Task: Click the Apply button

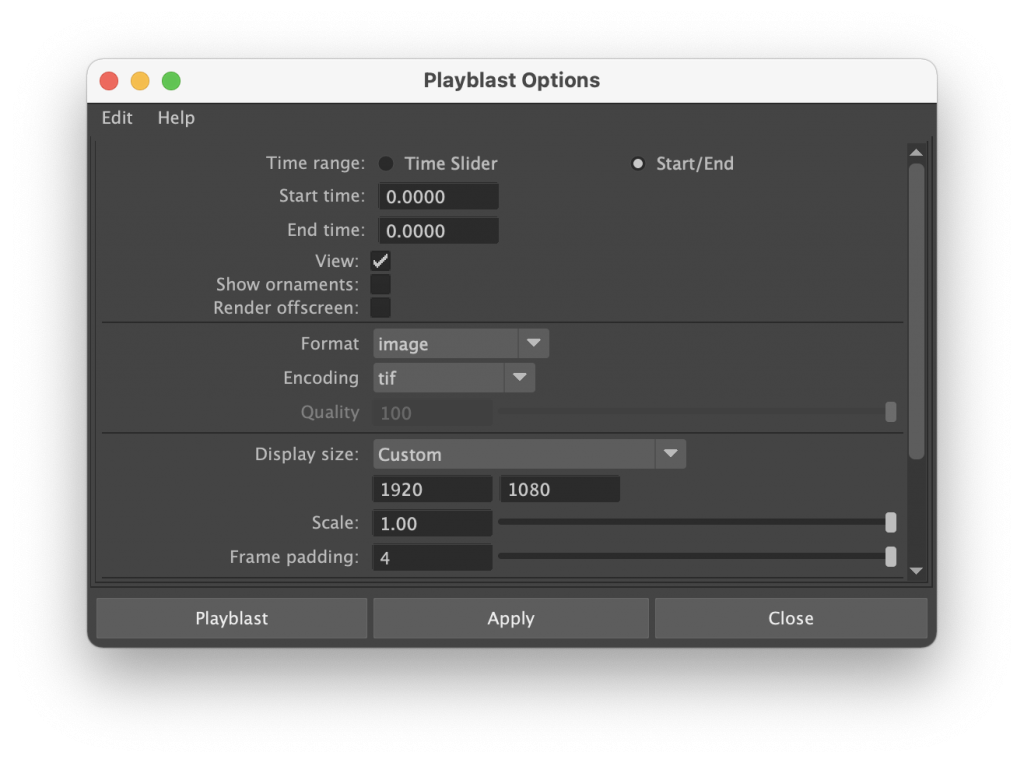Action: [x=511, y=618]
